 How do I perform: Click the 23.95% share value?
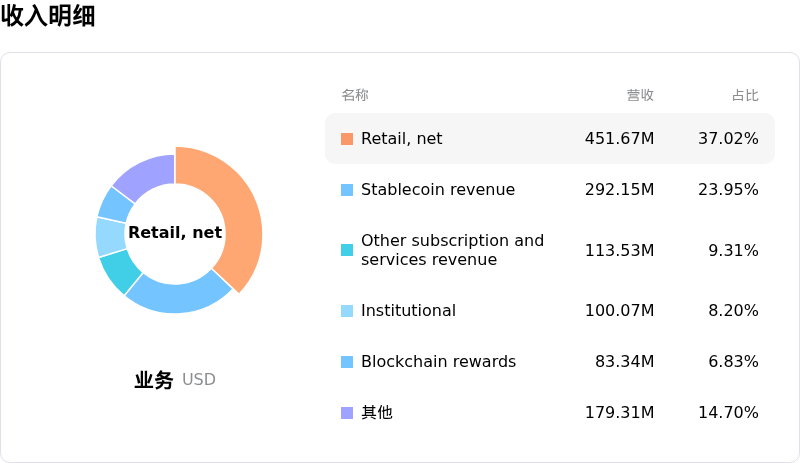coord(728,190)
